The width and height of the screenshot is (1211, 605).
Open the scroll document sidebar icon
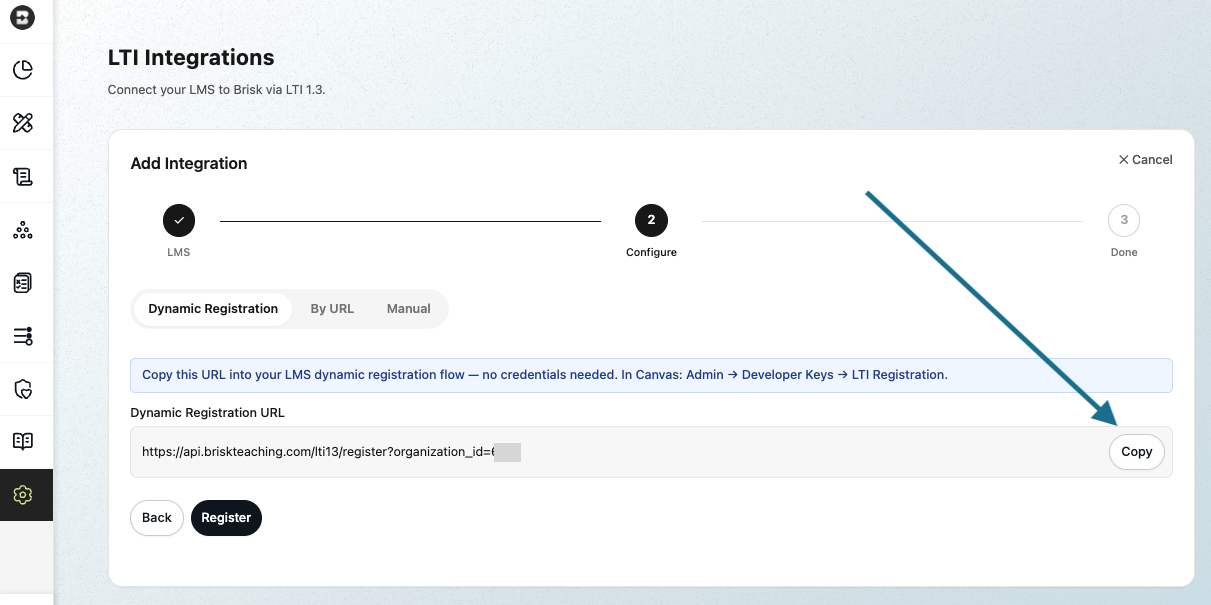[x=22, y=177]
